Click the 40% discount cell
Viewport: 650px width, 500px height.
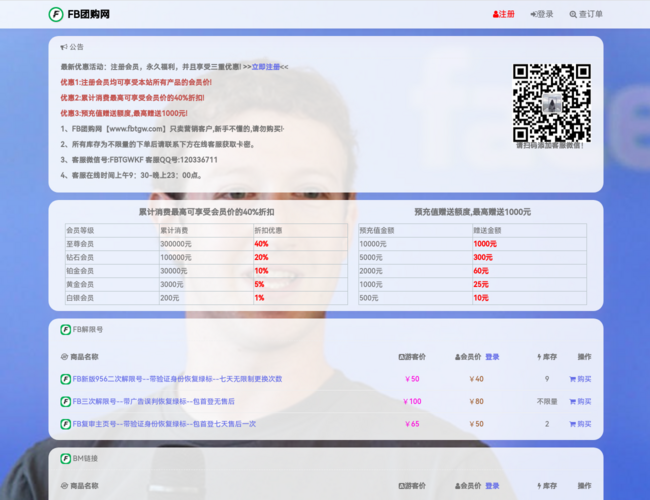(300, 244)
